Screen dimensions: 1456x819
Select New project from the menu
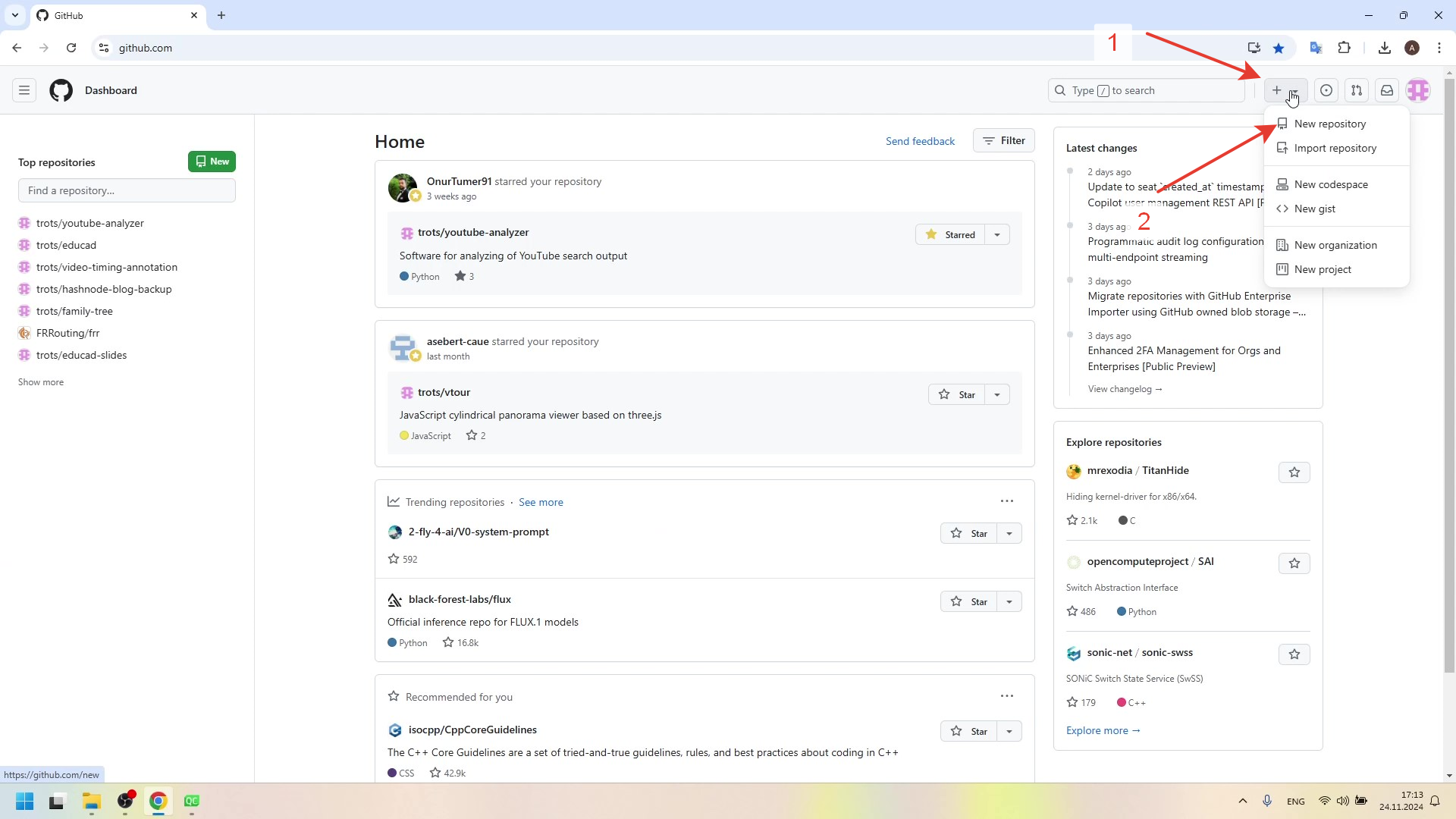(x=1337, y=269)
